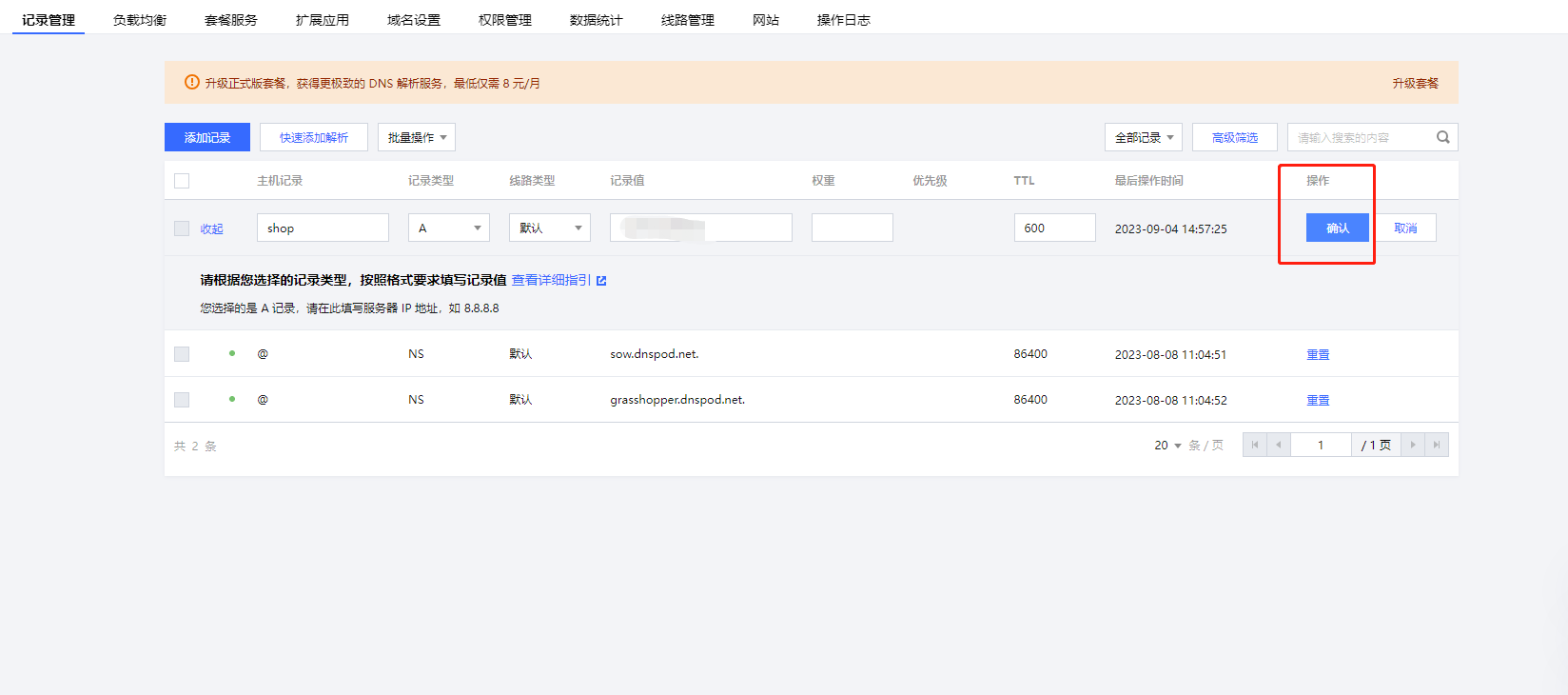Image resolution: width=1568 pixels, height=695 pixels.
Task: Open the 操作日志 tab
Action: 843,20
